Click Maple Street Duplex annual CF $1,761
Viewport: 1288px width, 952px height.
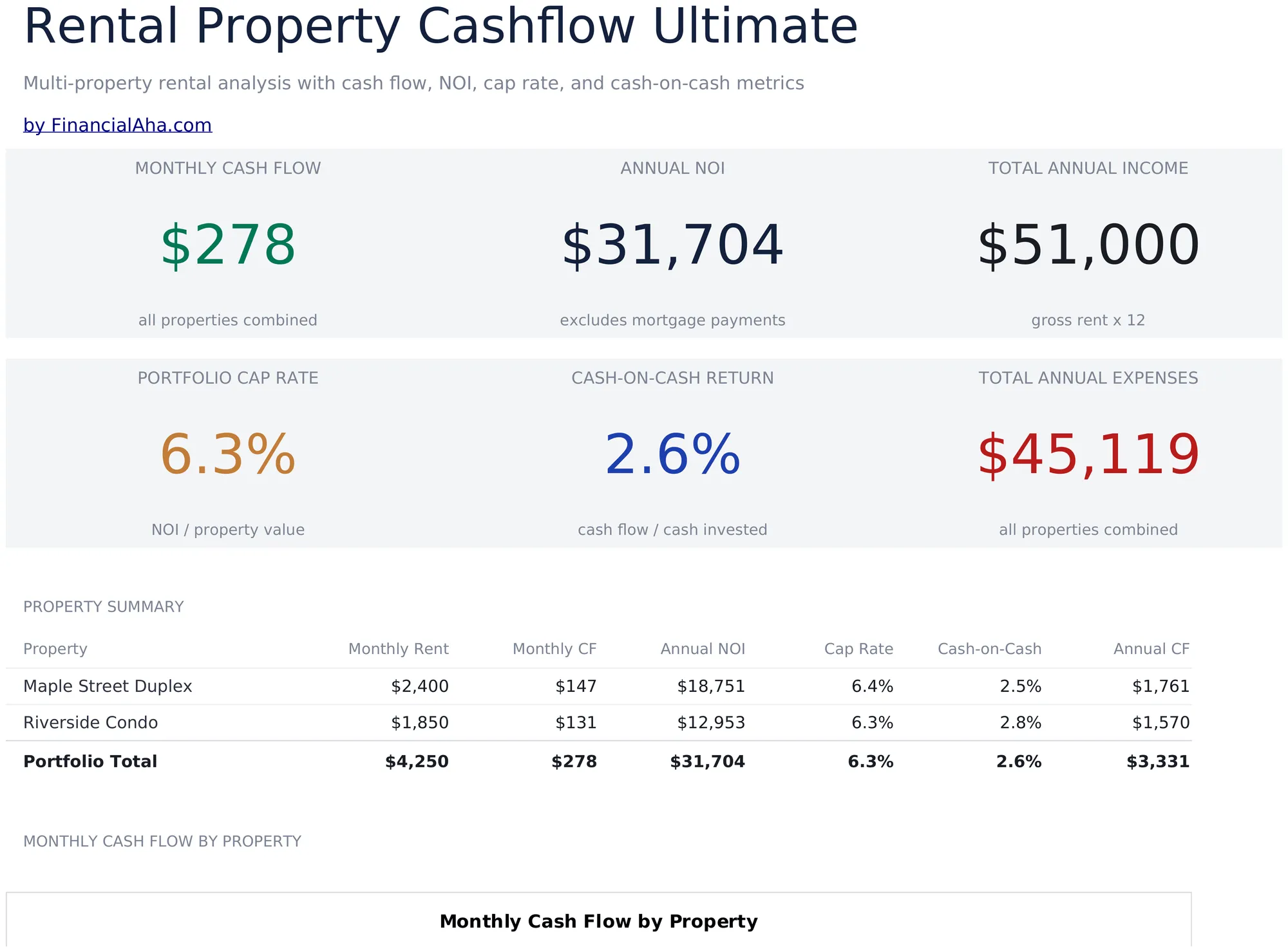tap(1161, 686)
